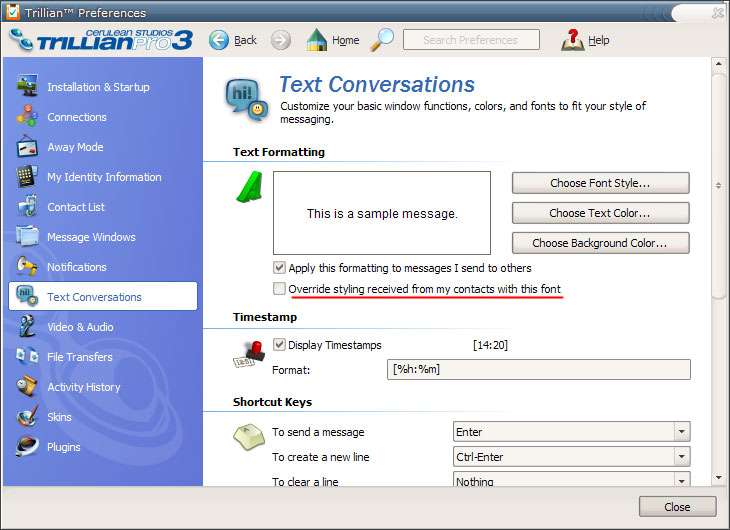
Task: Select the Message Windows section
Action: point(91,237)
